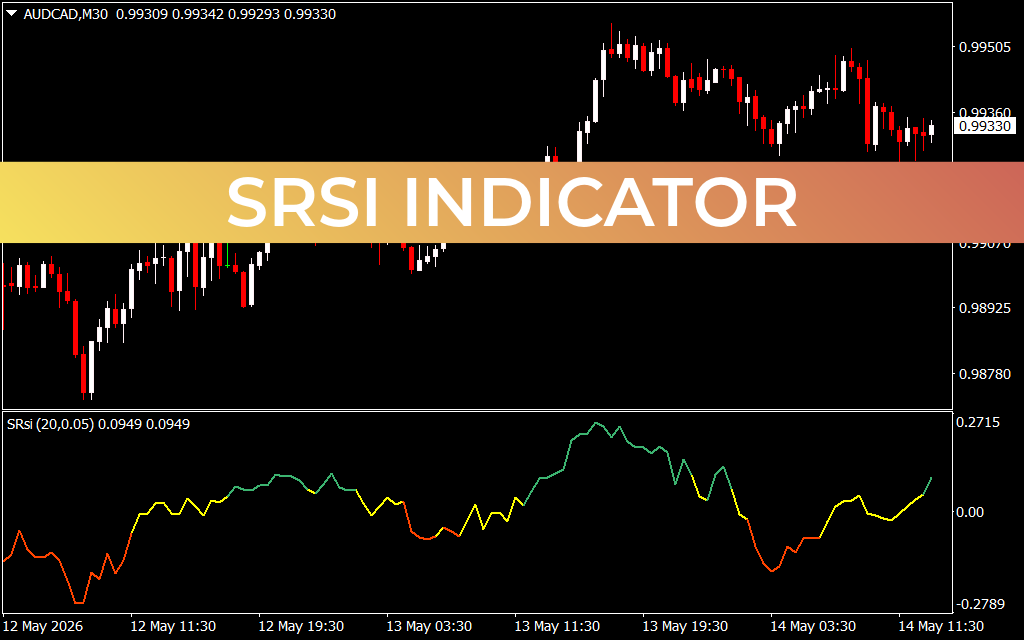This screenshot has height=640, width=1024.
Task: Click the 0.98780 price axis label
Action: [x=985, y=374]
